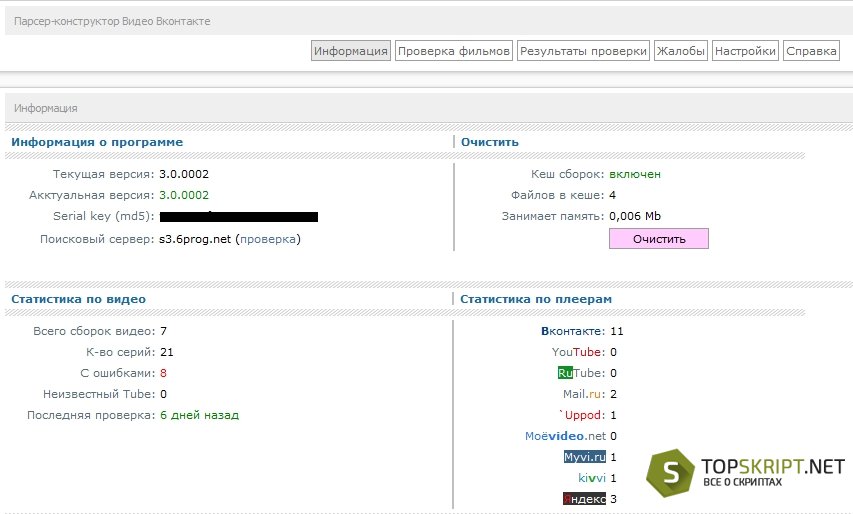Click the YouTube player label
Viewport: 853px width, 514px height.
[578, 352]
